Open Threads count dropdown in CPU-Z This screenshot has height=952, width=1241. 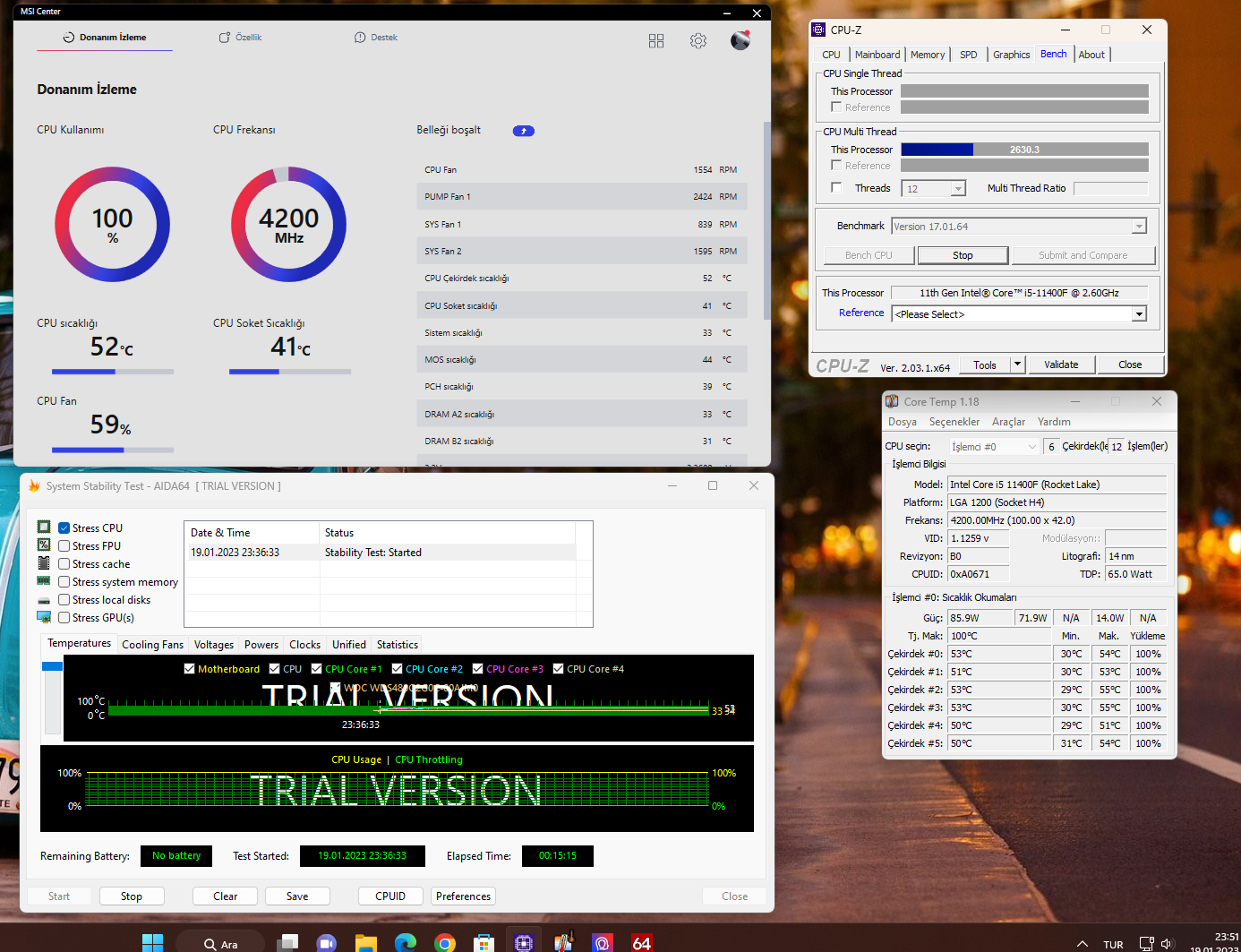(x=958, y=188)
